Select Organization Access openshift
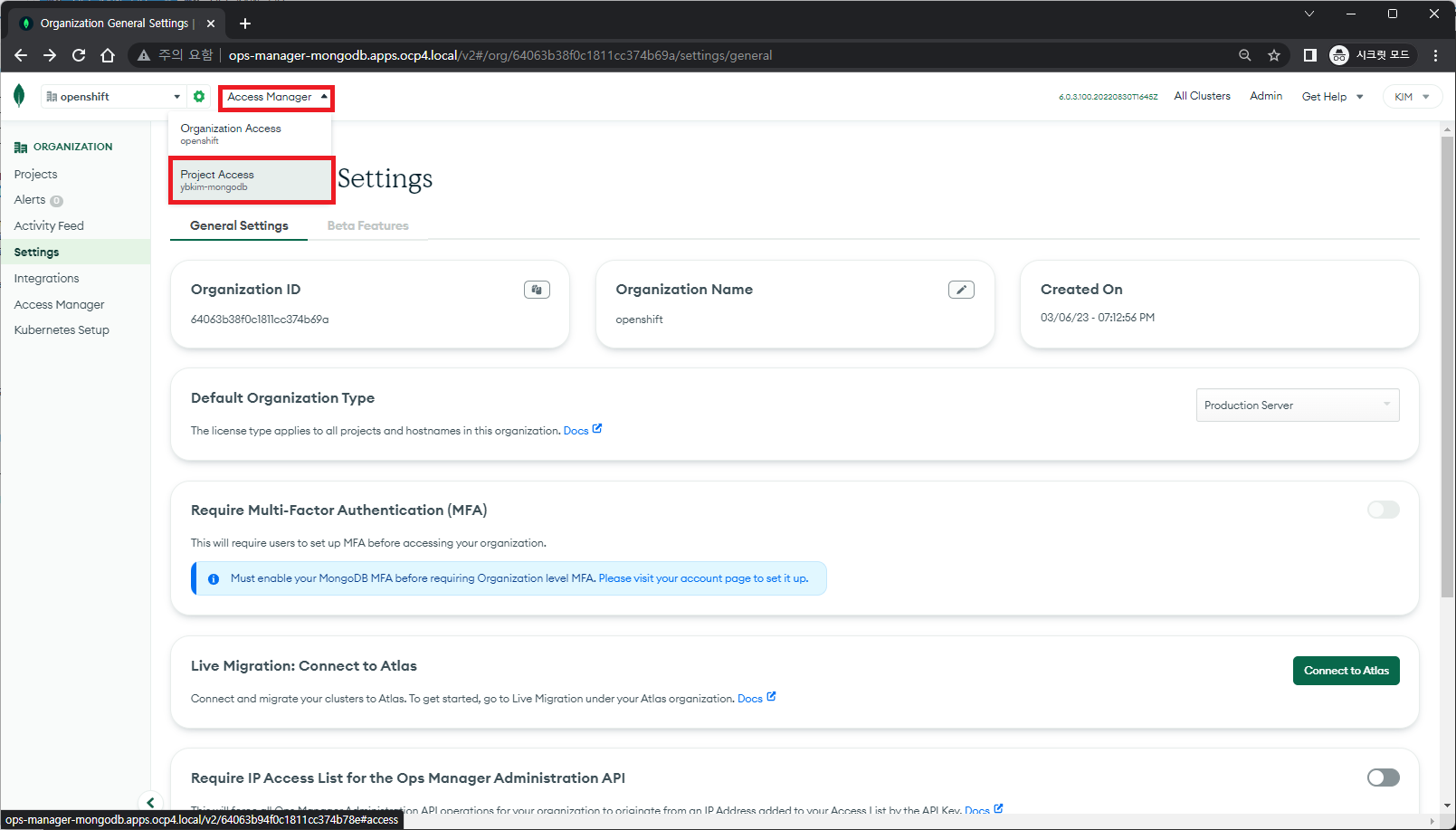This screenshot has height=830, width=1456. tap(250, 134)
